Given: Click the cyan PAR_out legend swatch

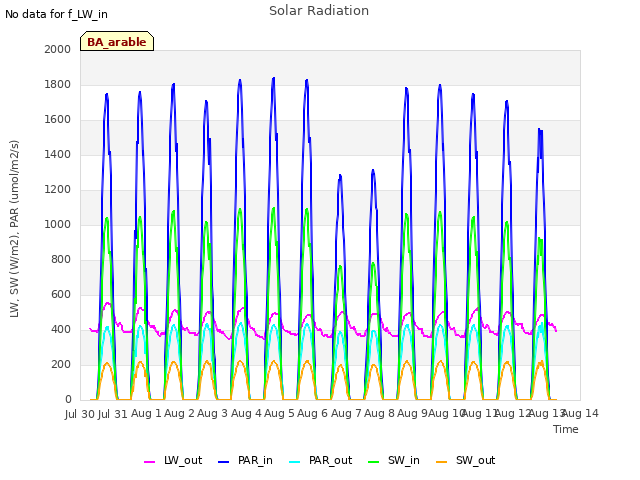Looking at the screenshot, I should coord(295,462).
